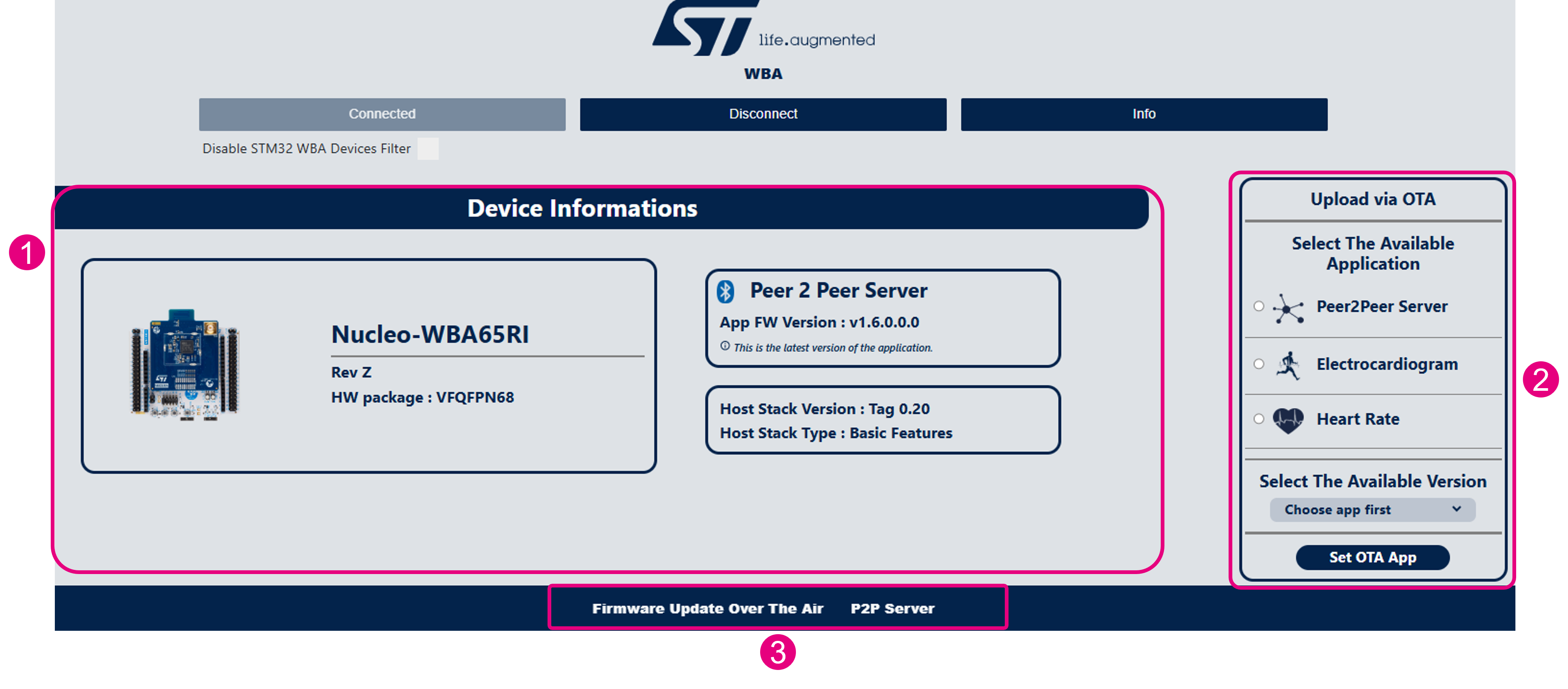Select the Peer2Peer Server radio button
This screenshot has height=689, width=1568.
1259,306
